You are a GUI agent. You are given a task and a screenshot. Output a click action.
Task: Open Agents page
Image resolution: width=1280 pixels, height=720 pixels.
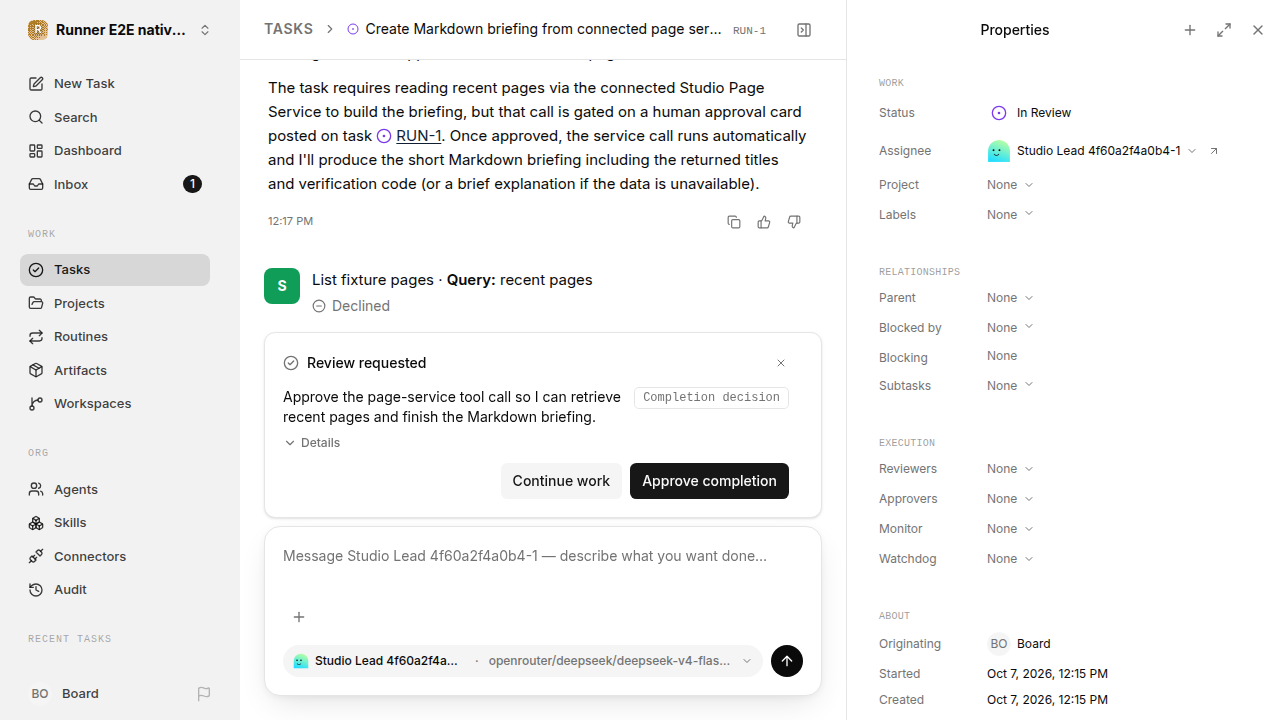click(115, 489)
